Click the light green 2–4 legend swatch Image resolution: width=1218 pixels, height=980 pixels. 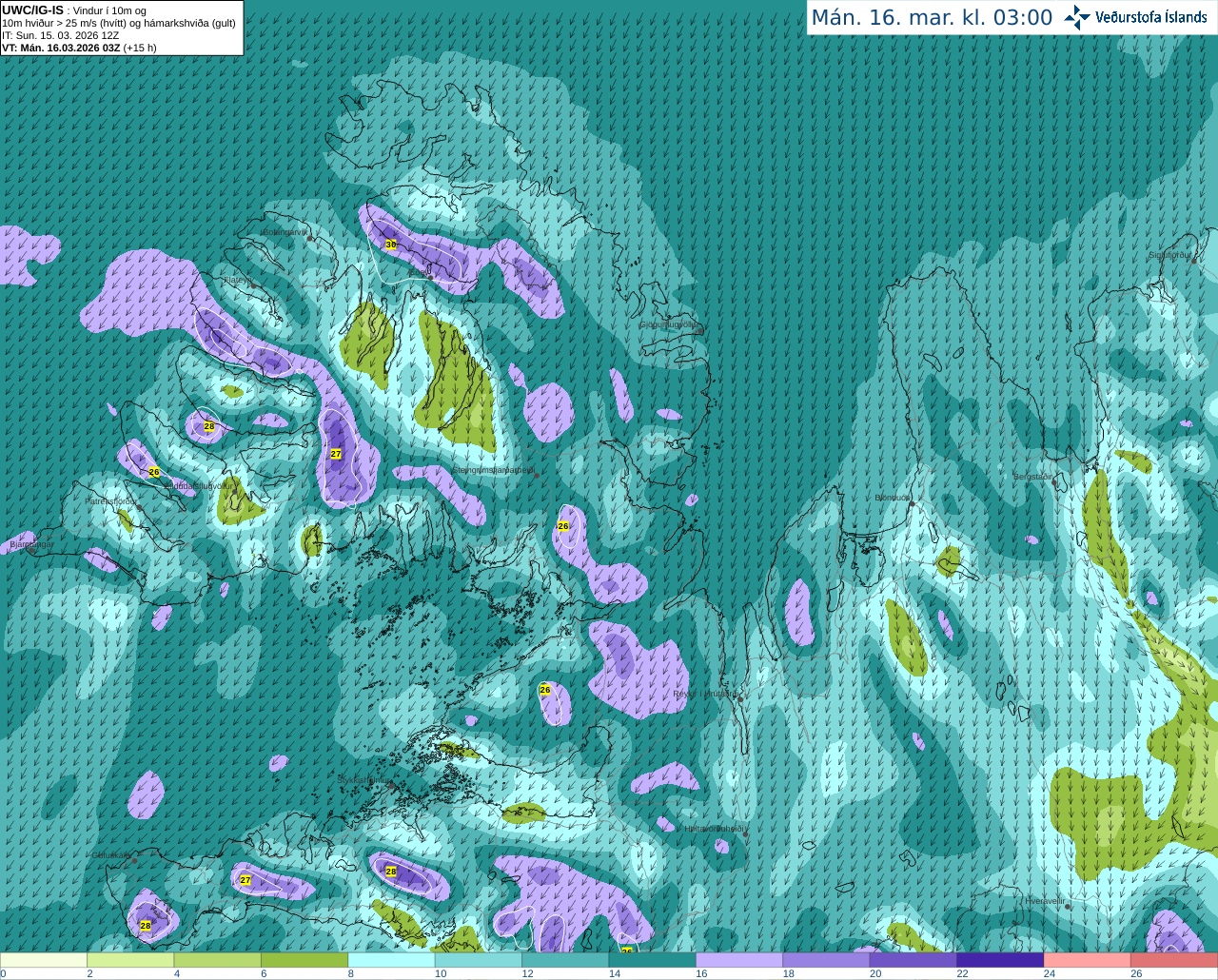(130, 960)
